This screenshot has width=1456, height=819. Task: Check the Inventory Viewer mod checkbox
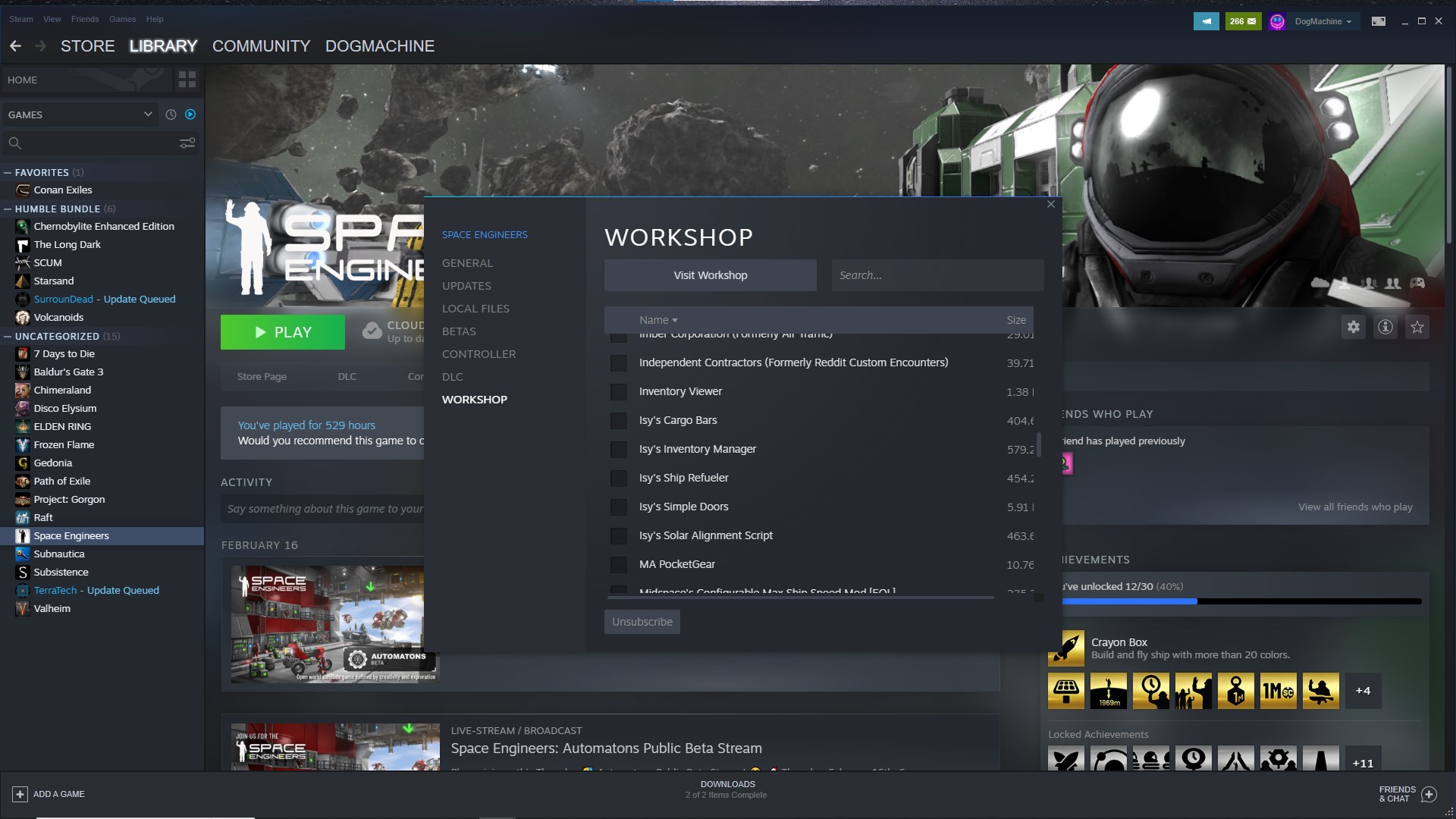click(x=619, y=392)
